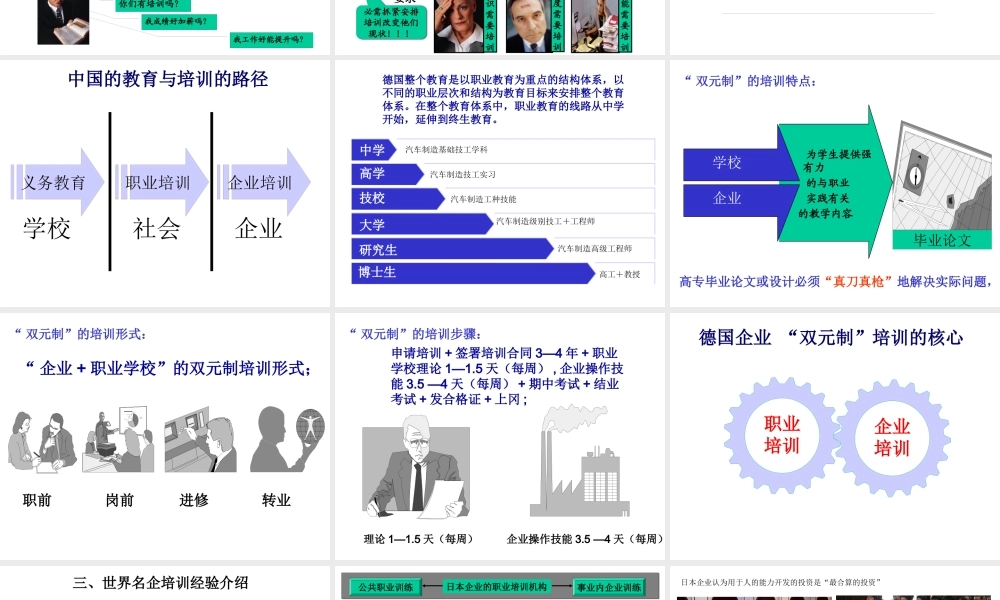
Task: Click the green 公共职业训练 box
Action: tap(385, 587)
